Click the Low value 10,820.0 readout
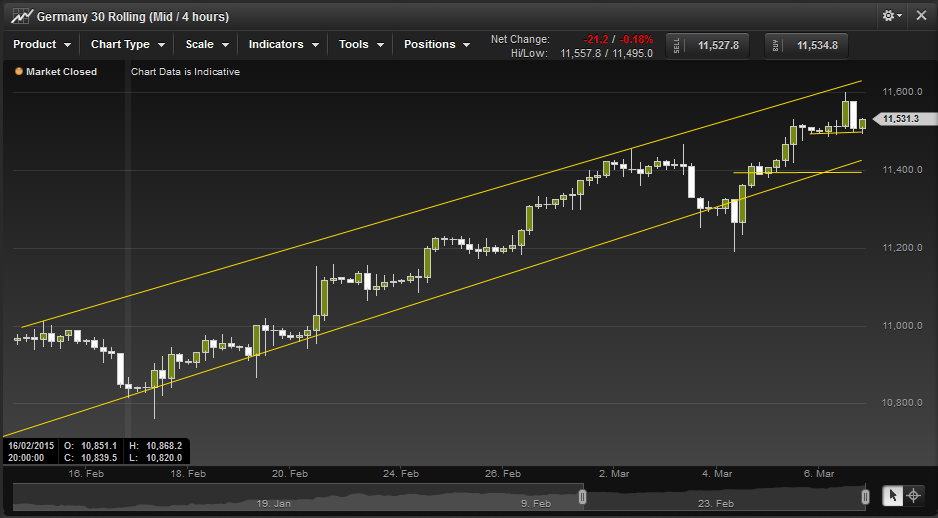Screen dimensions: 938x518 164,458
